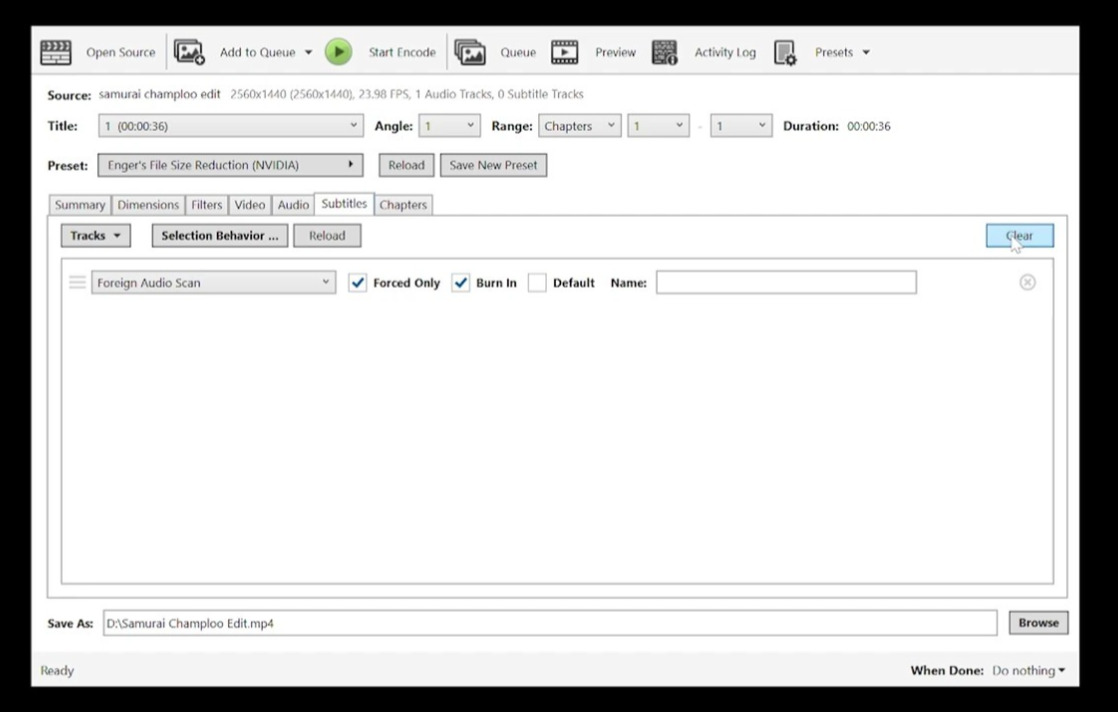Switch to the Video tab
1118x712 pixels.
pyautogui.click(x=250, y=205)
